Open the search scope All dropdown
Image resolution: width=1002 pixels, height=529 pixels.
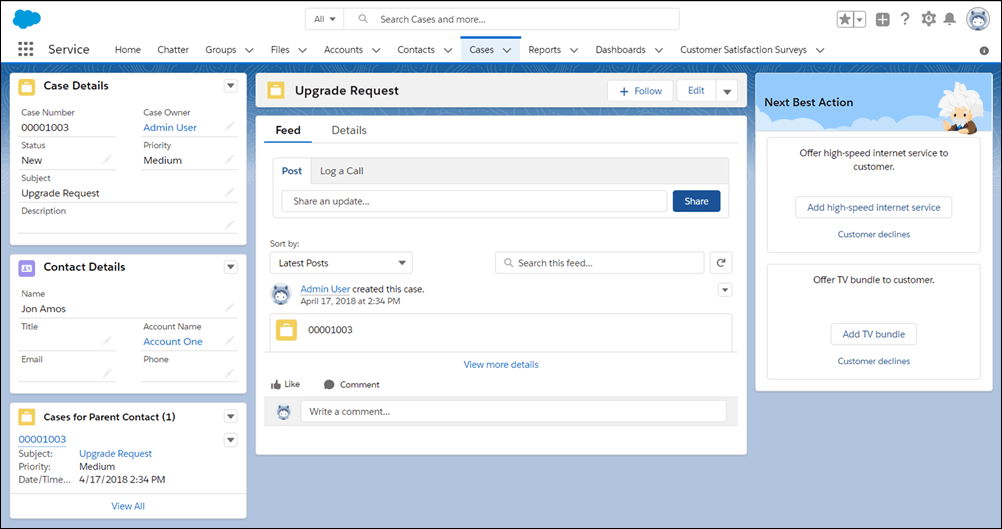(324, 19)
